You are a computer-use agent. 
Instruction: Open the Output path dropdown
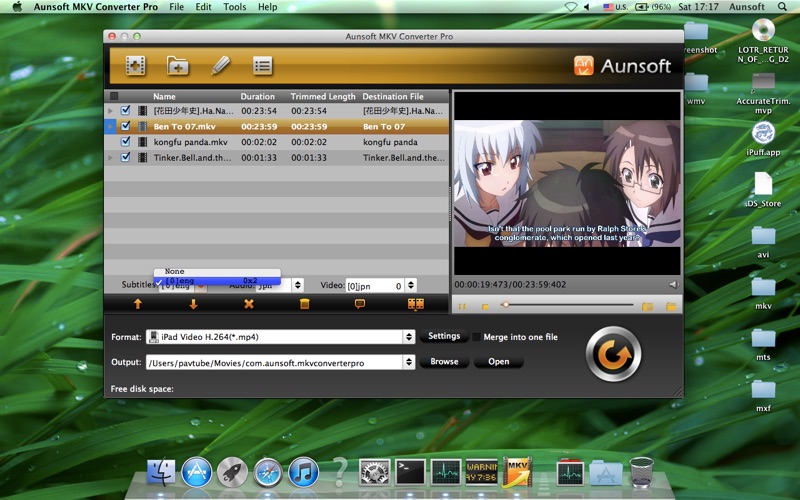pos(281,362)
